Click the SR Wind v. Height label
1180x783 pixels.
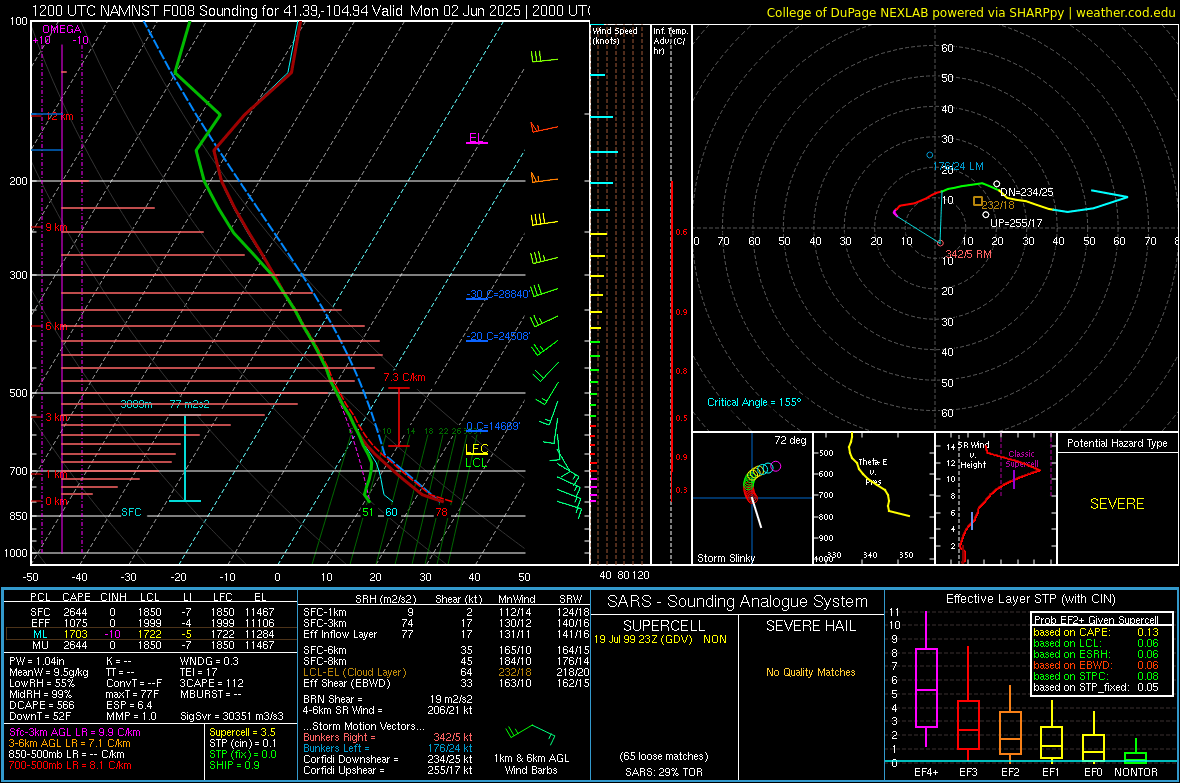pyautogui.click(x=973, y=455)
